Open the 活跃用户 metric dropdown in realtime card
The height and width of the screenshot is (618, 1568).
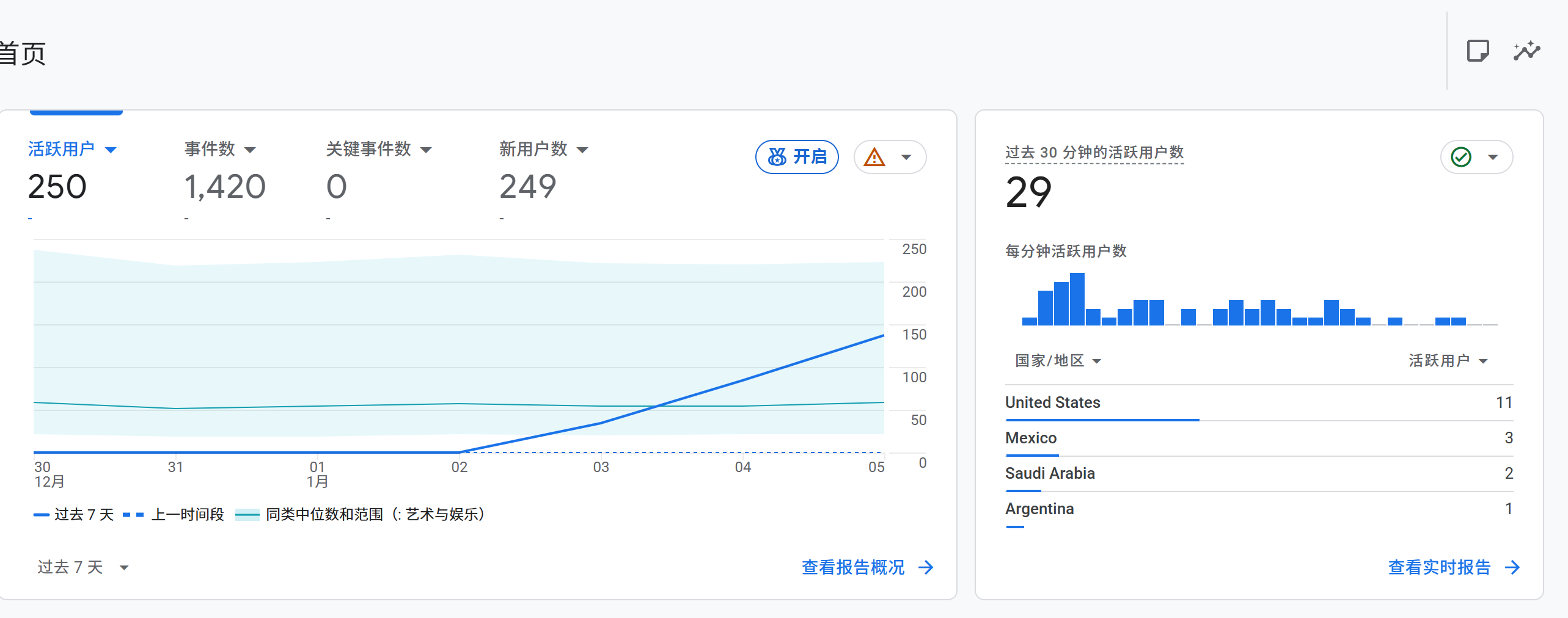[x=1447, y=361]
